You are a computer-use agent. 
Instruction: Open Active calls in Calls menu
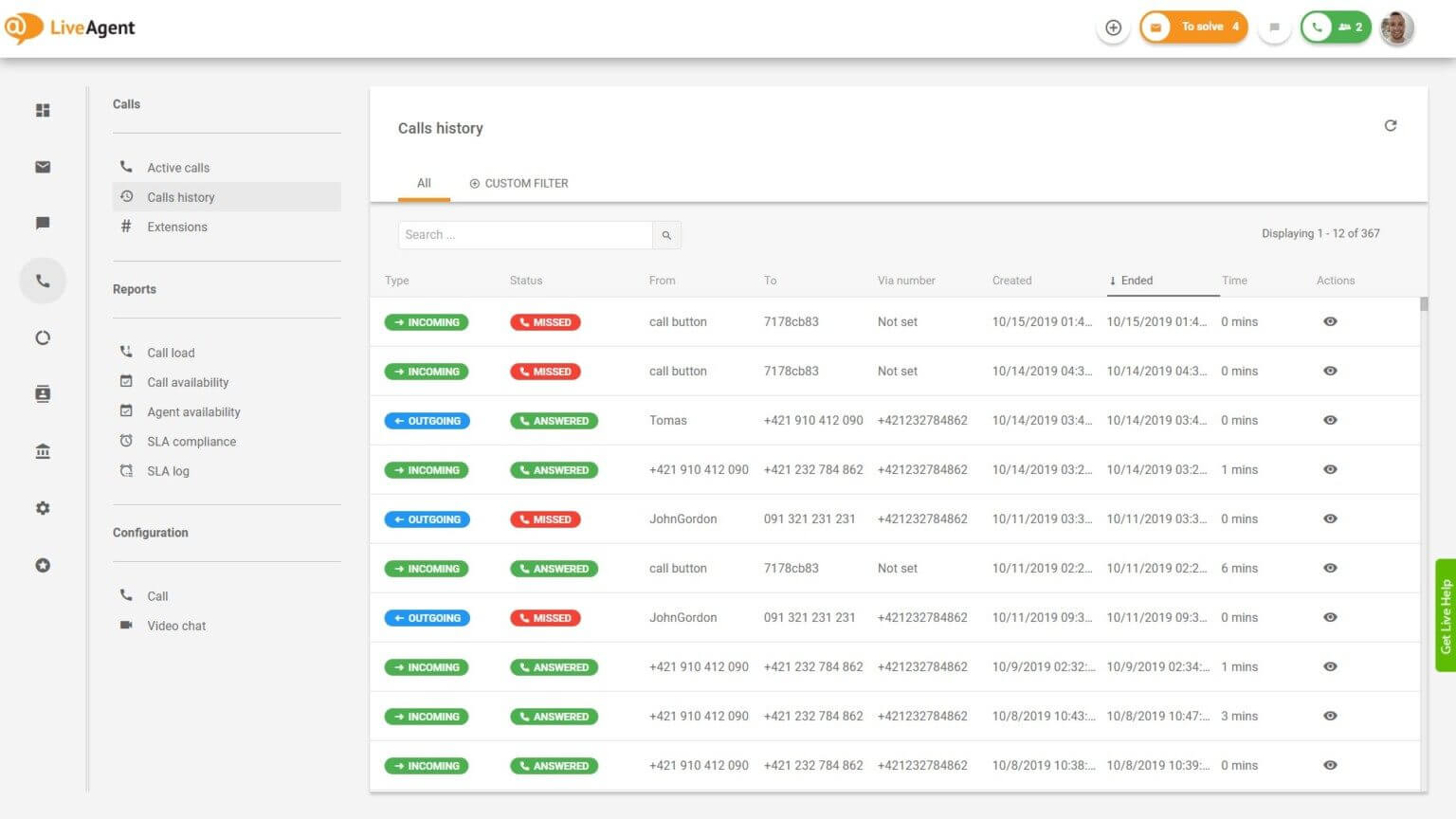point(178,168)
